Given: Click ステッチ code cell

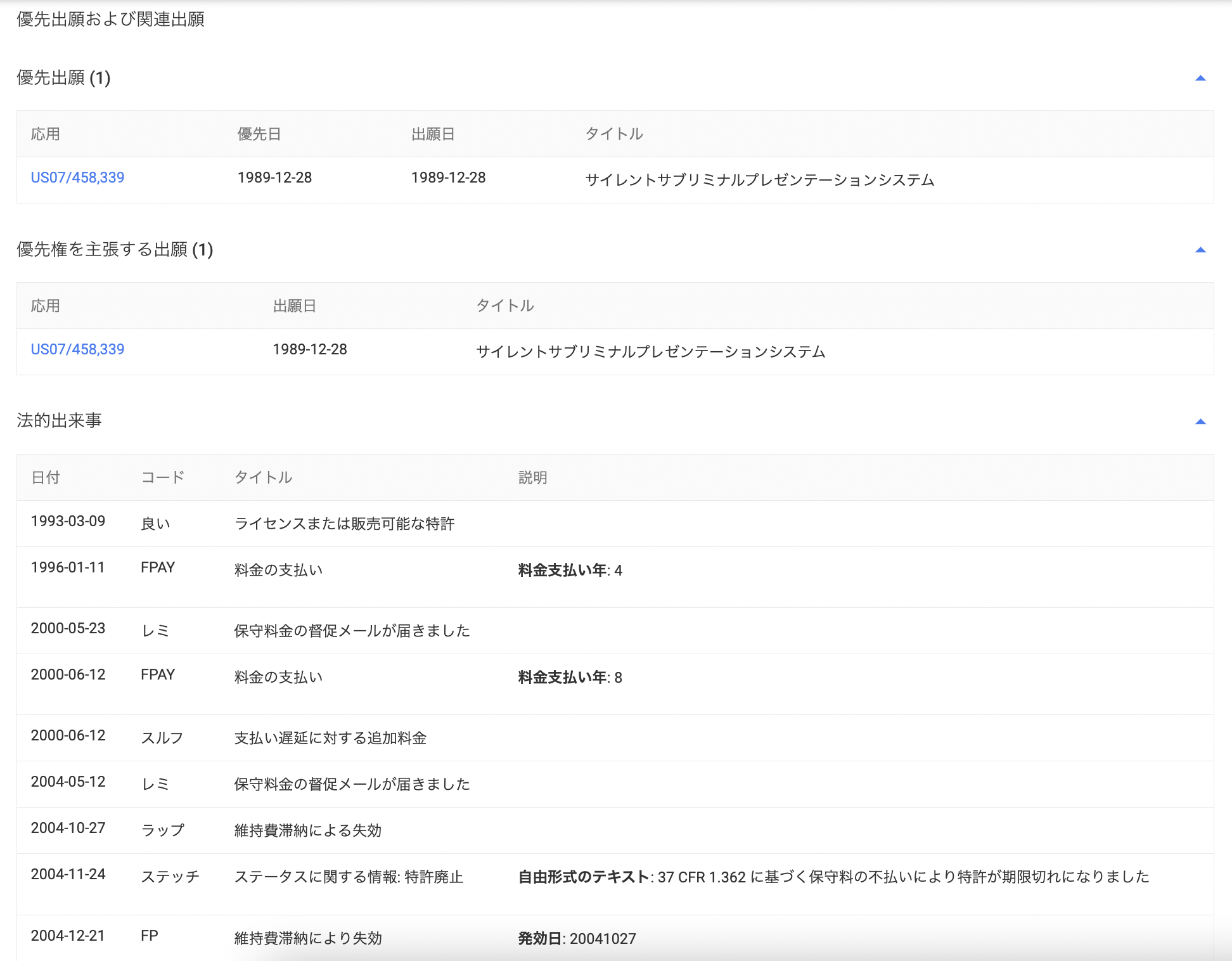Looking at the screenshot, I should click(x=170, y=877).
